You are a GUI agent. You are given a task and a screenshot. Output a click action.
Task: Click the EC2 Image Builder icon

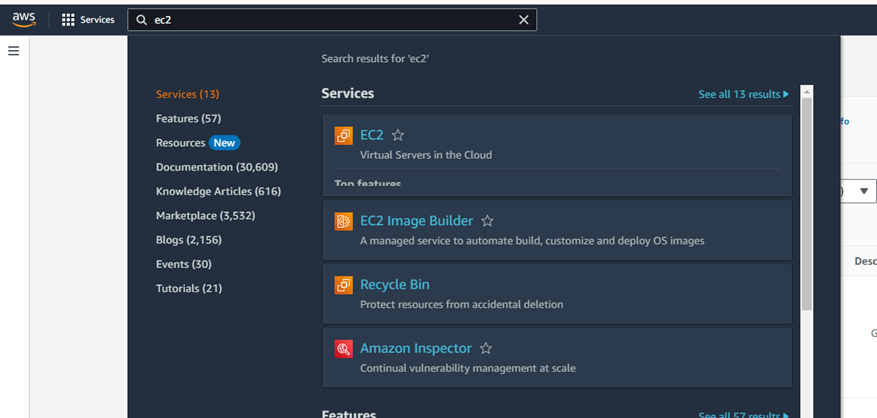(343, 222)
